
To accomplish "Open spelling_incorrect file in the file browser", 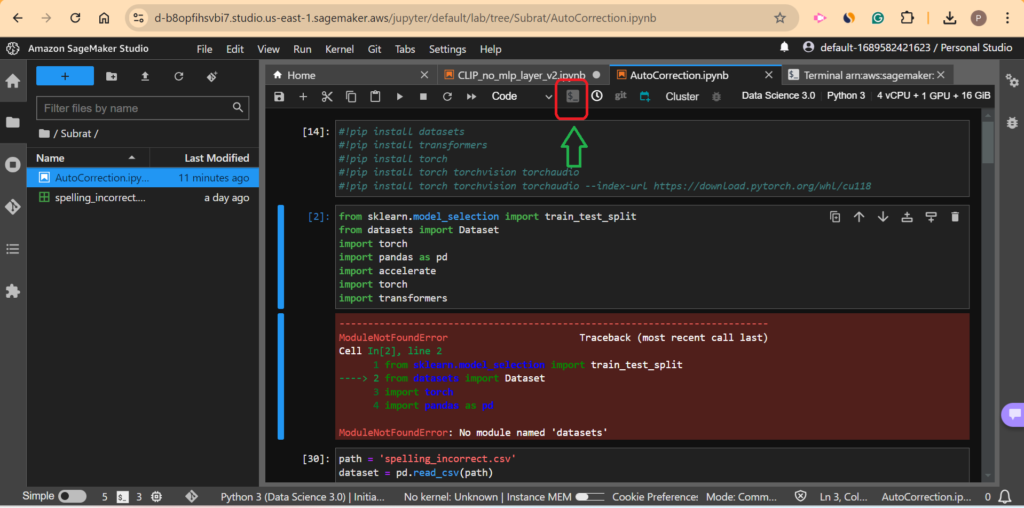I will pyautogui.click(x=100, y=198).
